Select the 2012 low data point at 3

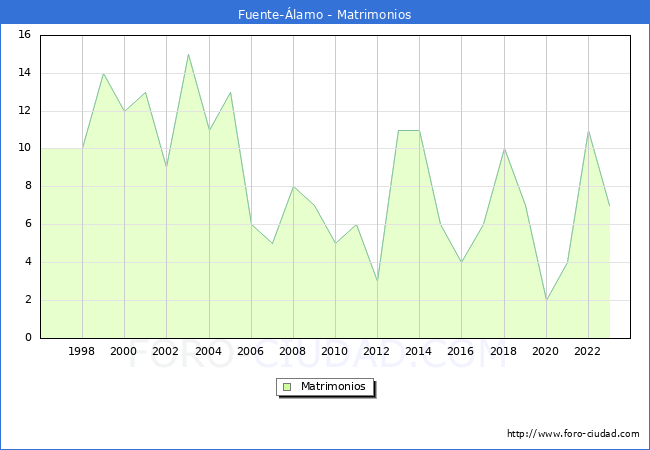point(377,281)
